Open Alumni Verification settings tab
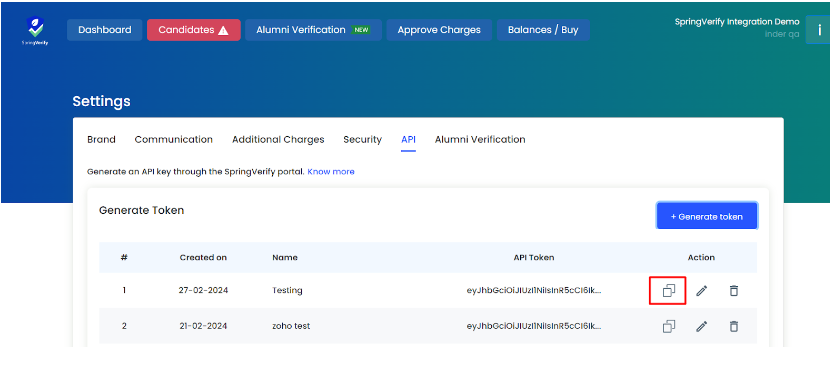 pyautogui.click(x=480, y=140)
